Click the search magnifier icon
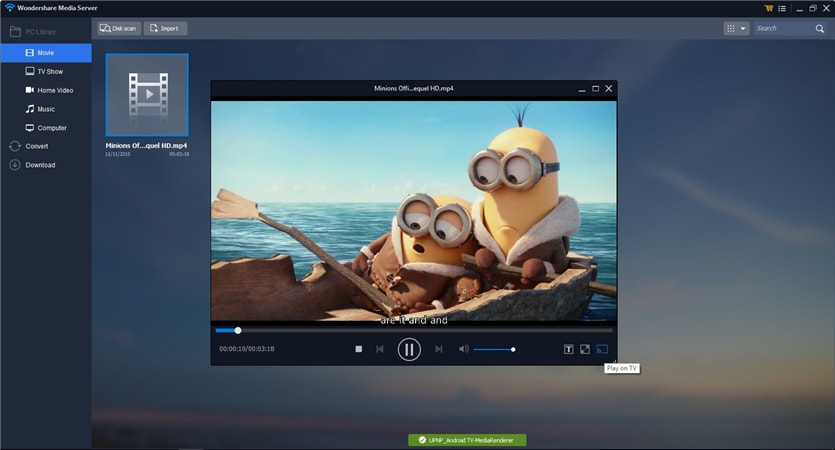Viewport: 835px width, 450px height. [x=820, y=28]
